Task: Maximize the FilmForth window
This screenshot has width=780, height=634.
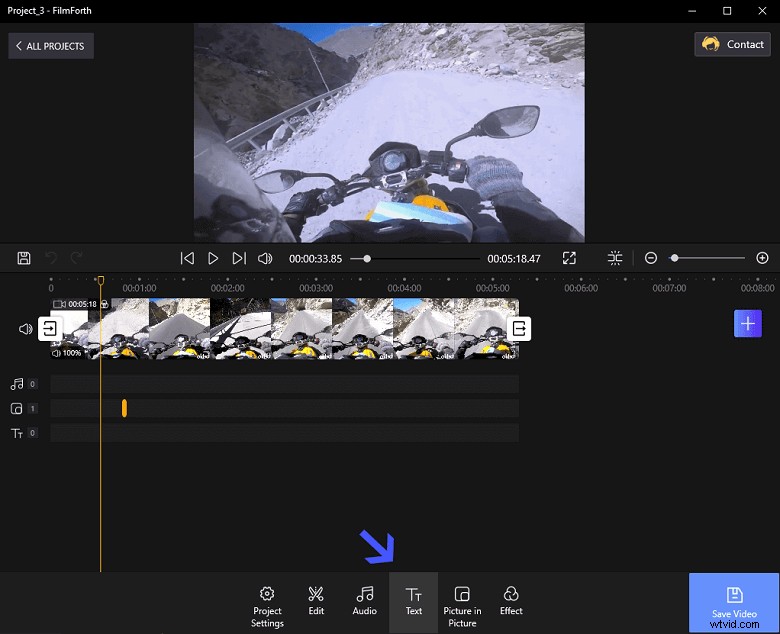Action: 727,11
